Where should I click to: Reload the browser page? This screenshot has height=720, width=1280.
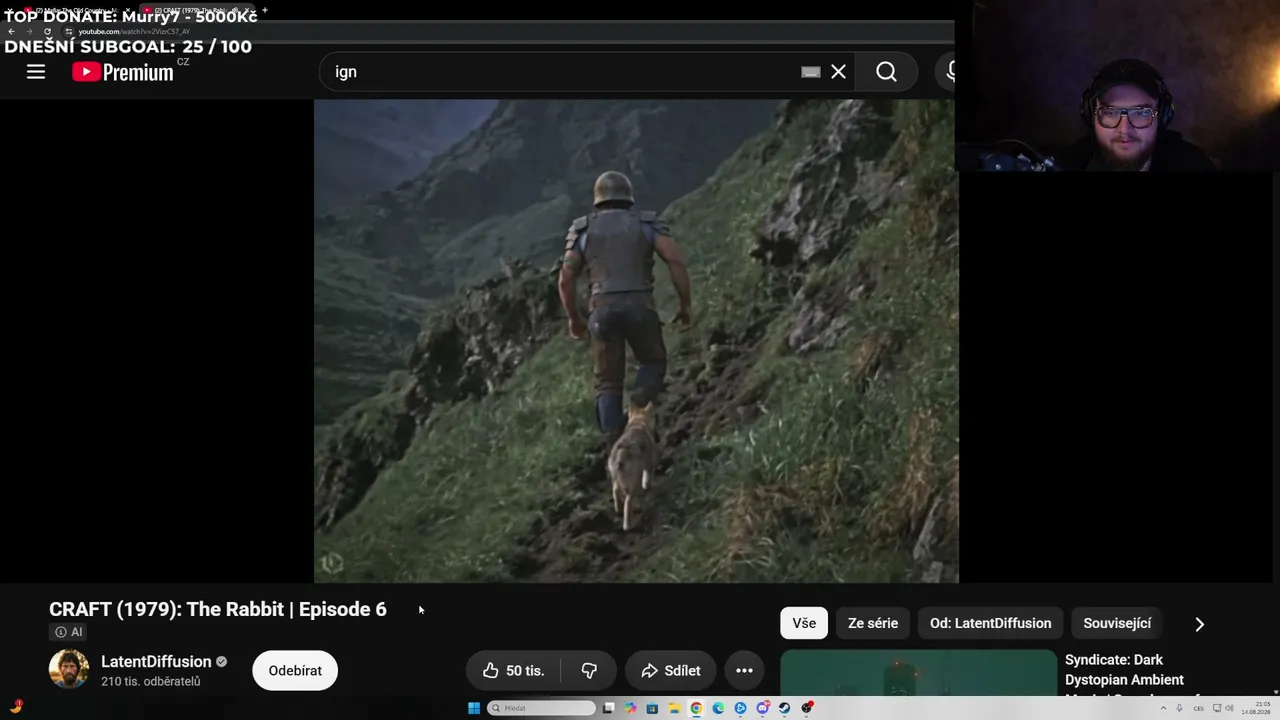pyautogui.click(x=47, y=31)
